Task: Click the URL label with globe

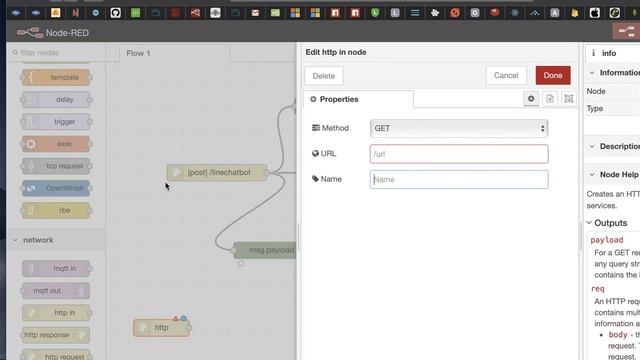Action: coord(324,154)
